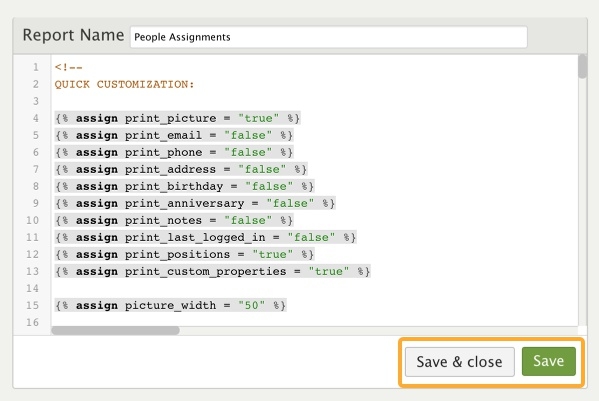
Task: Place cursor on print_phone assign line
Action: click(x=174, y=152)
